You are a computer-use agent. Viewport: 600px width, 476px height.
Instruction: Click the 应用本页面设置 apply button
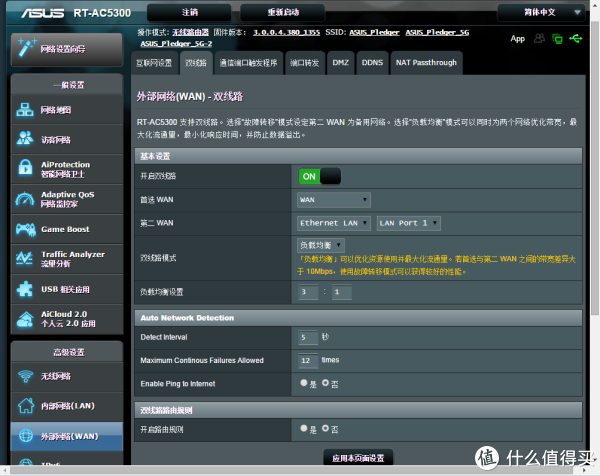358,458
